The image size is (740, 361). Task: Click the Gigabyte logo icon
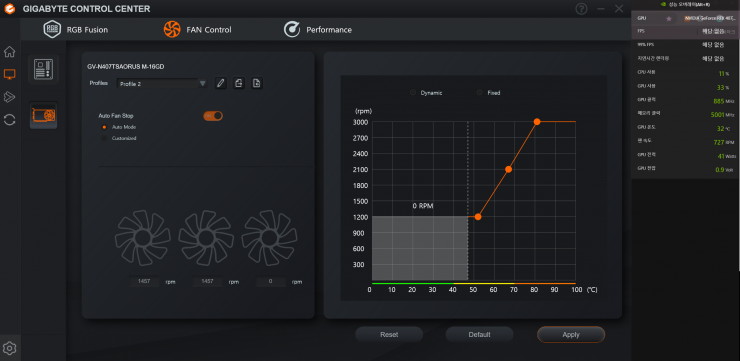click(9, 8)
